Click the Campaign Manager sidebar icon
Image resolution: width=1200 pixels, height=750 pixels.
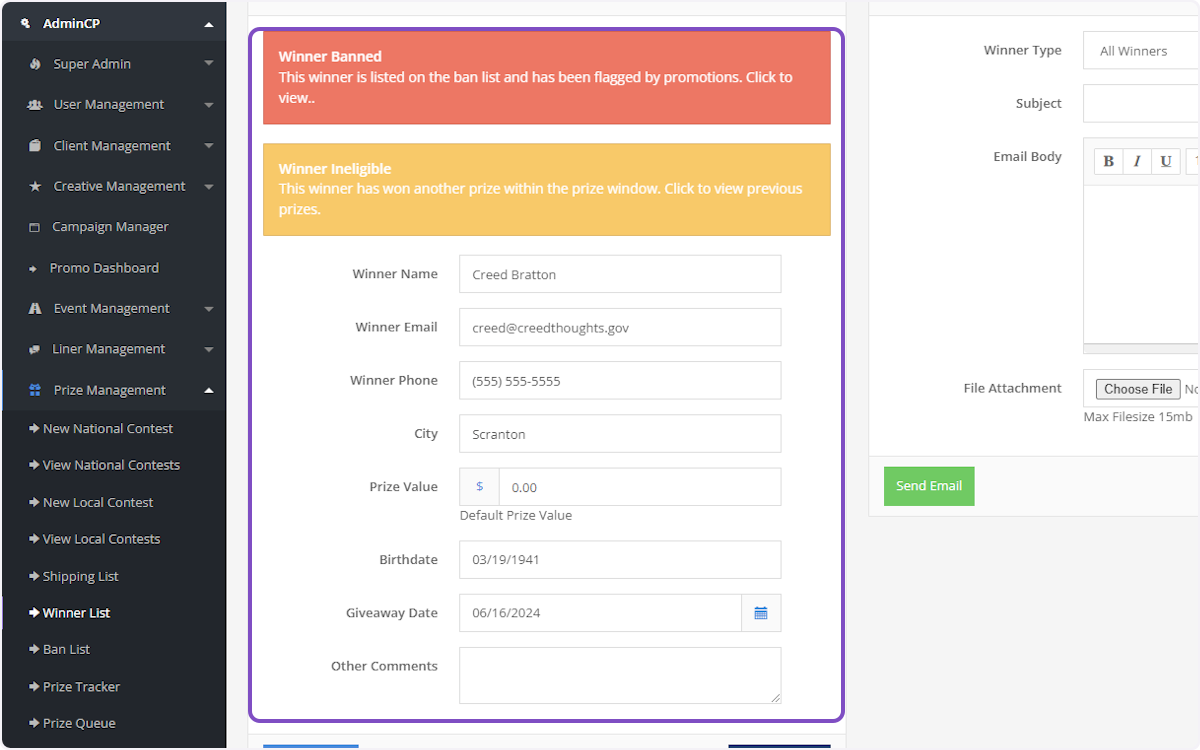(x=33, y=226)
